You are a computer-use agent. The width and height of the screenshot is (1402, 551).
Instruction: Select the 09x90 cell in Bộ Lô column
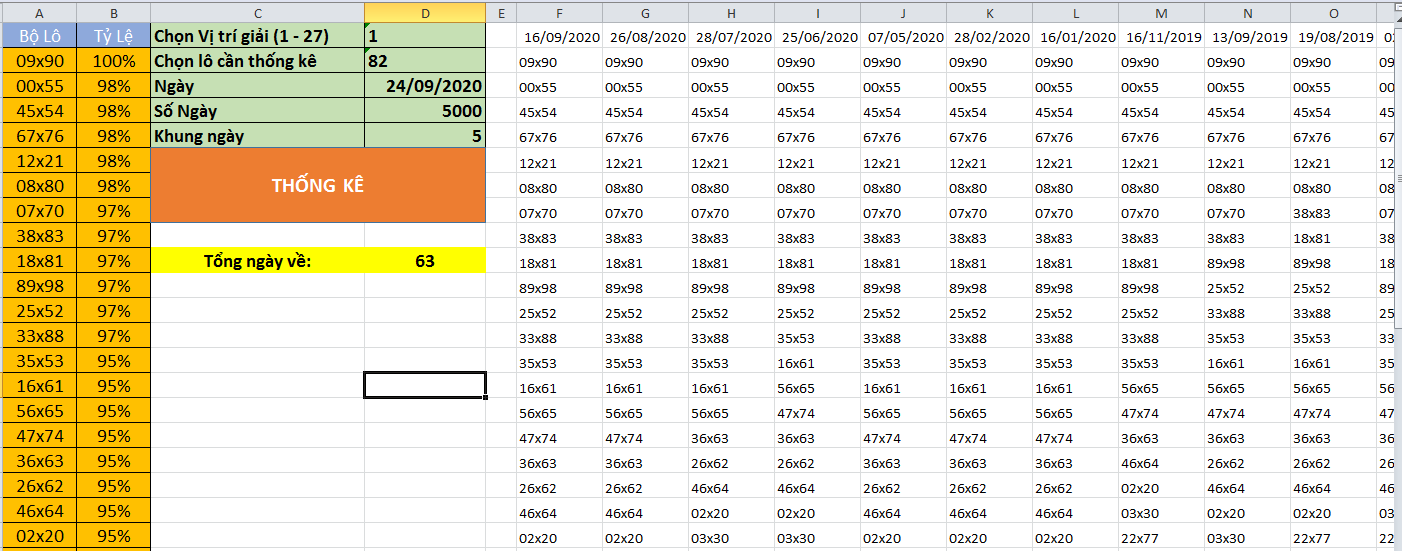pos(38,61)
